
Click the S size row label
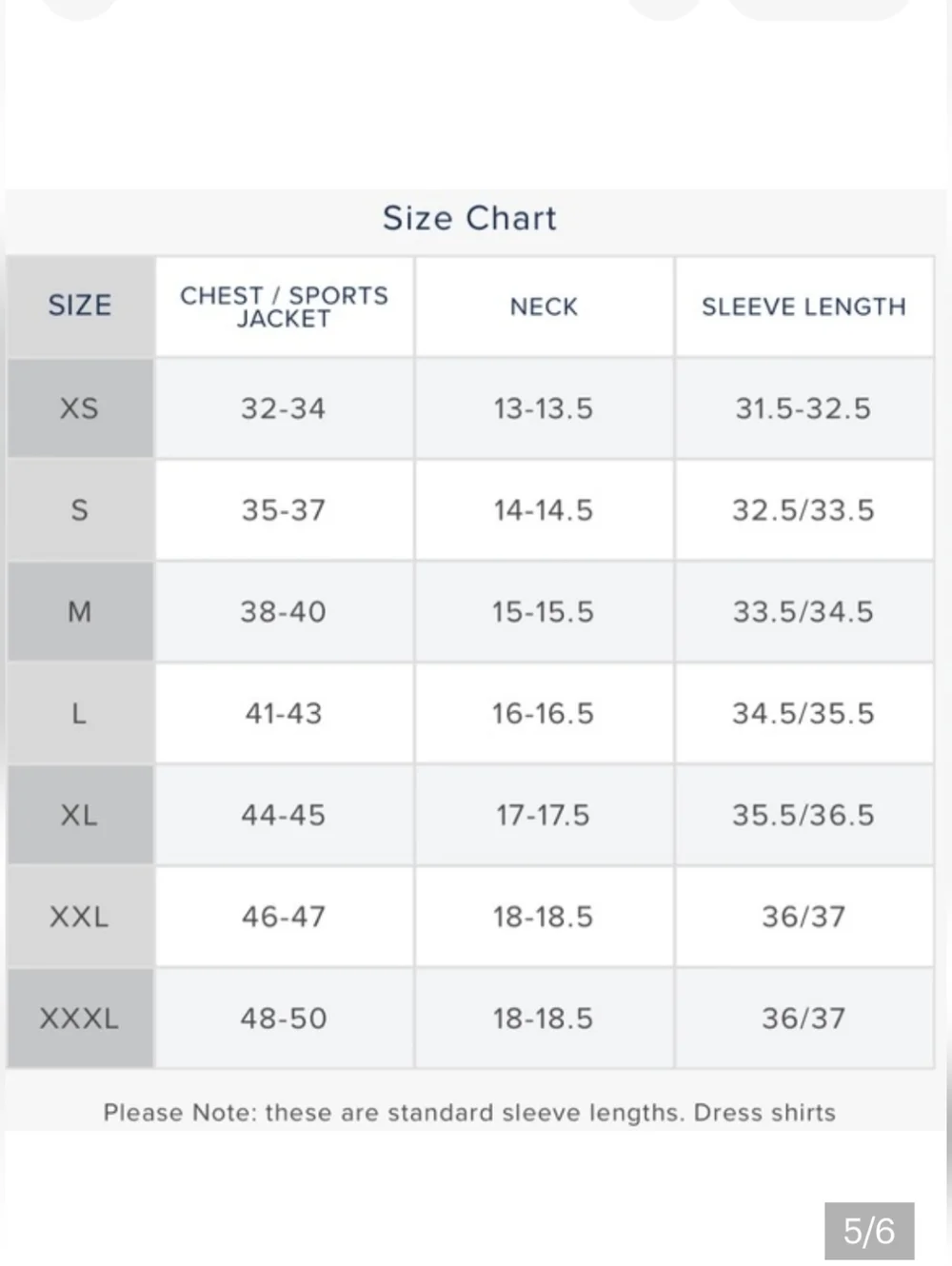pyautogui.click(x=80, y=510)
